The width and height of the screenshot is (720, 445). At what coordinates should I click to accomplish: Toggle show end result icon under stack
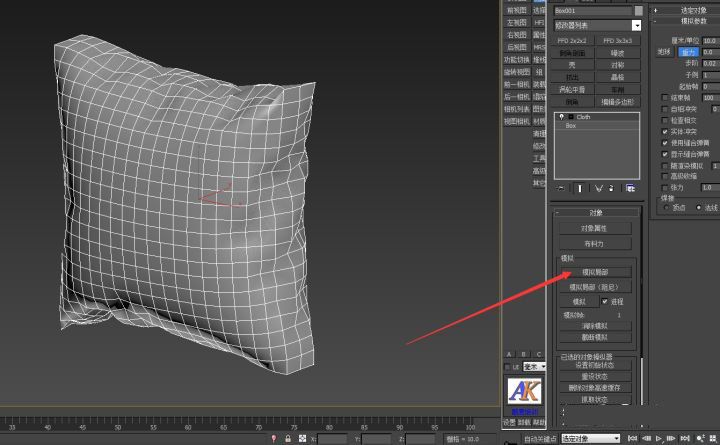580,188
